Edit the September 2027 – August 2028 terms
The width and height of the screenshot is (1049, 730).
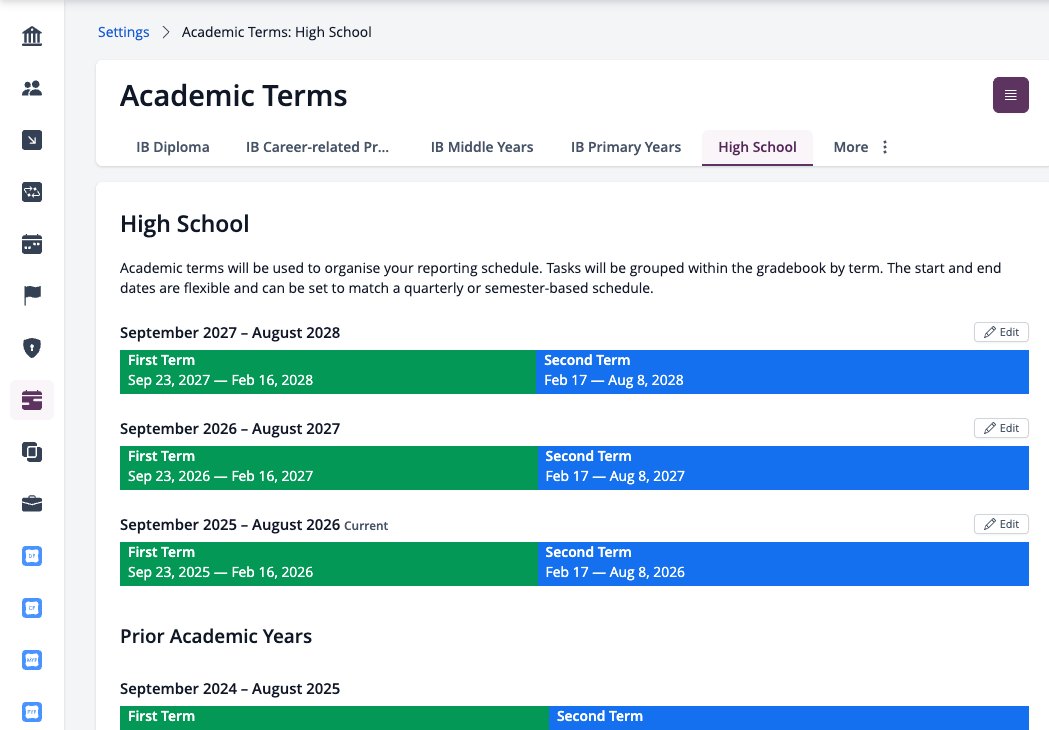pos(1001,332)
